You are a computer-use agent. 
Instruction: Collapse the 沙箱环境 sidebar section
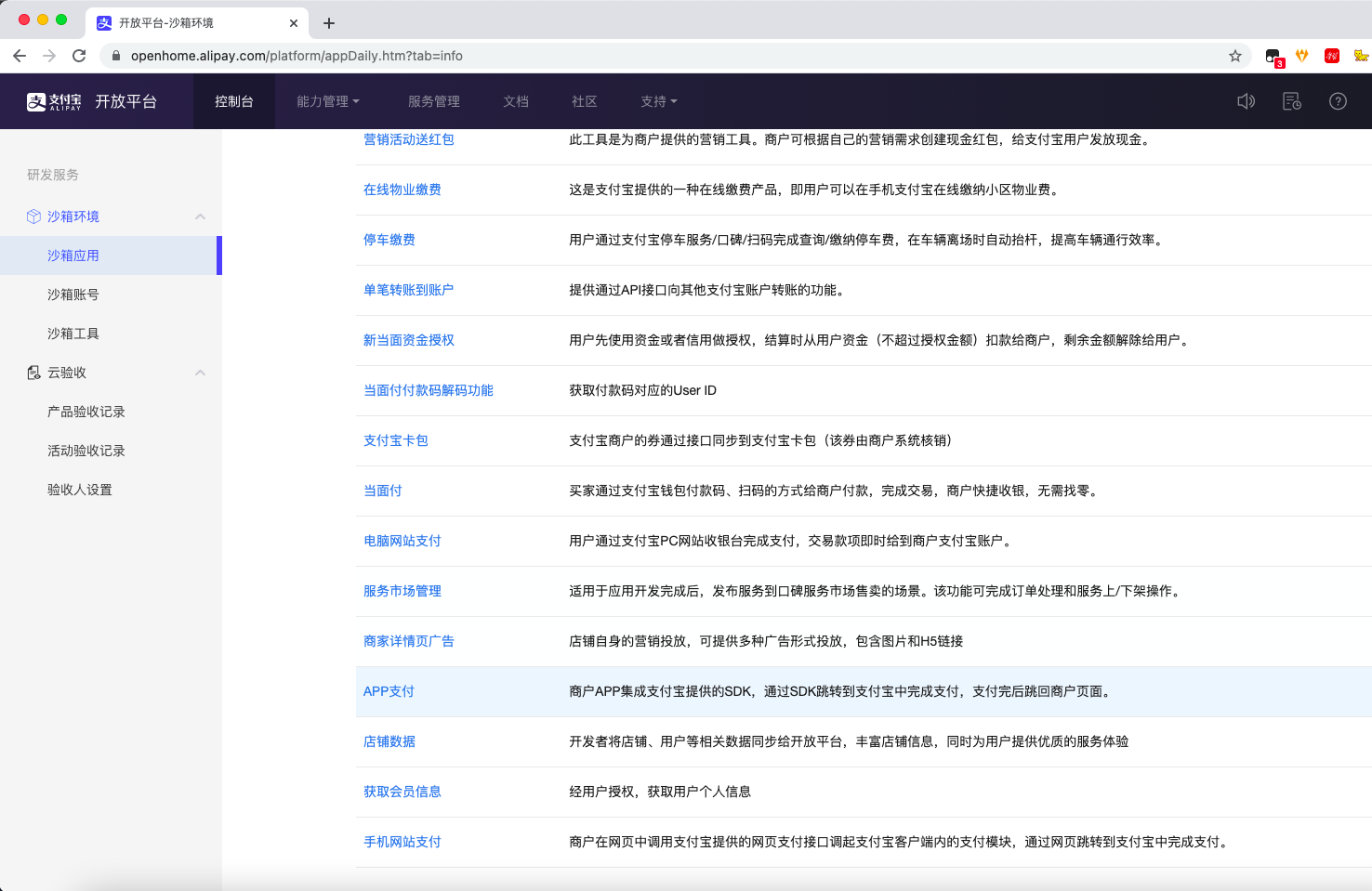pyautogui.click(x=200, y=216)
